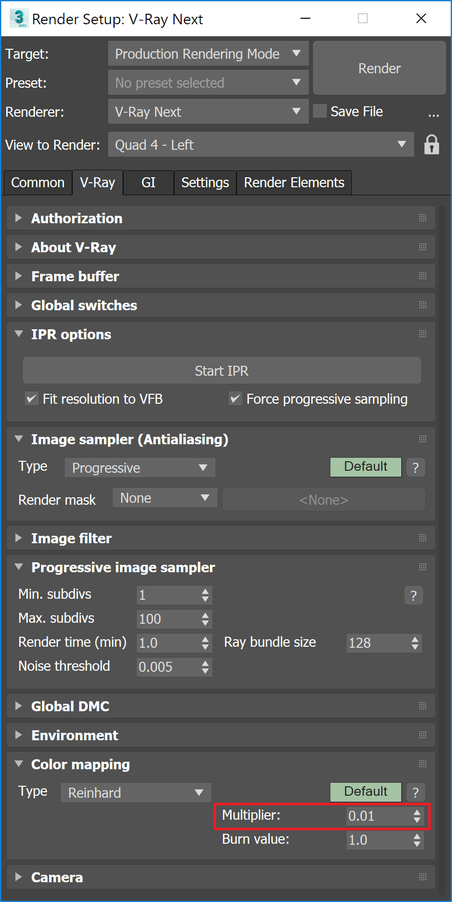The height and width of the screenshot is (902, 452).
Task: Collapse the Progressive image sampler rollout
Action: pyautogui.click(x=18, y=567)
